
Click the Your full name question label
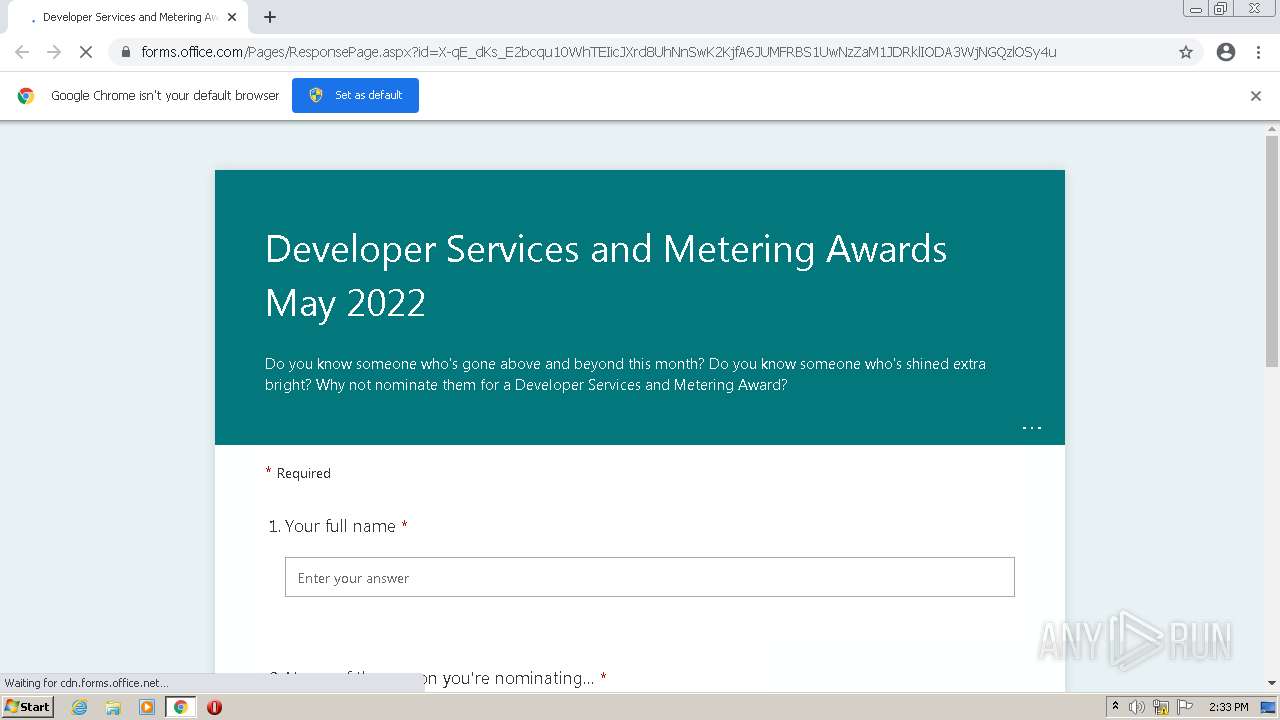point(338,526)
